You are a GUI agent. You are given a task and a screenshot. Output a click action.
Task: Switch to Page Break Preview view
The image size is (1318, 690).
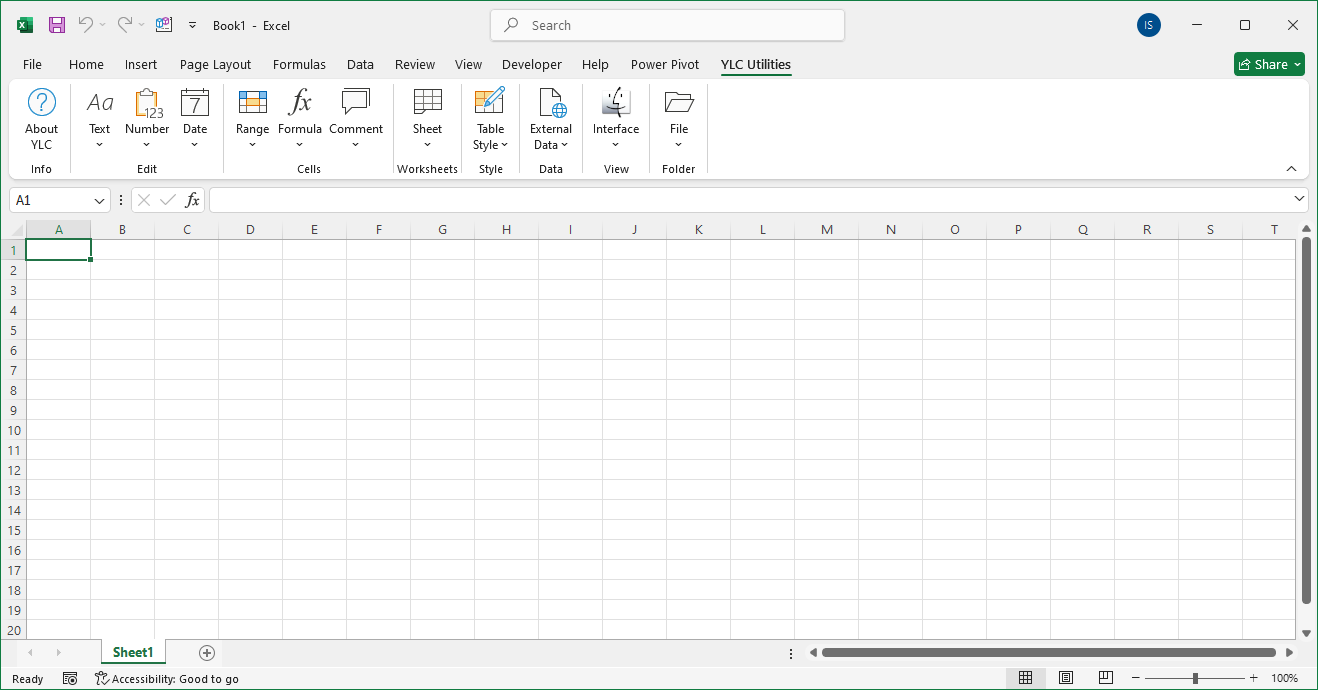coord(1106,678)
